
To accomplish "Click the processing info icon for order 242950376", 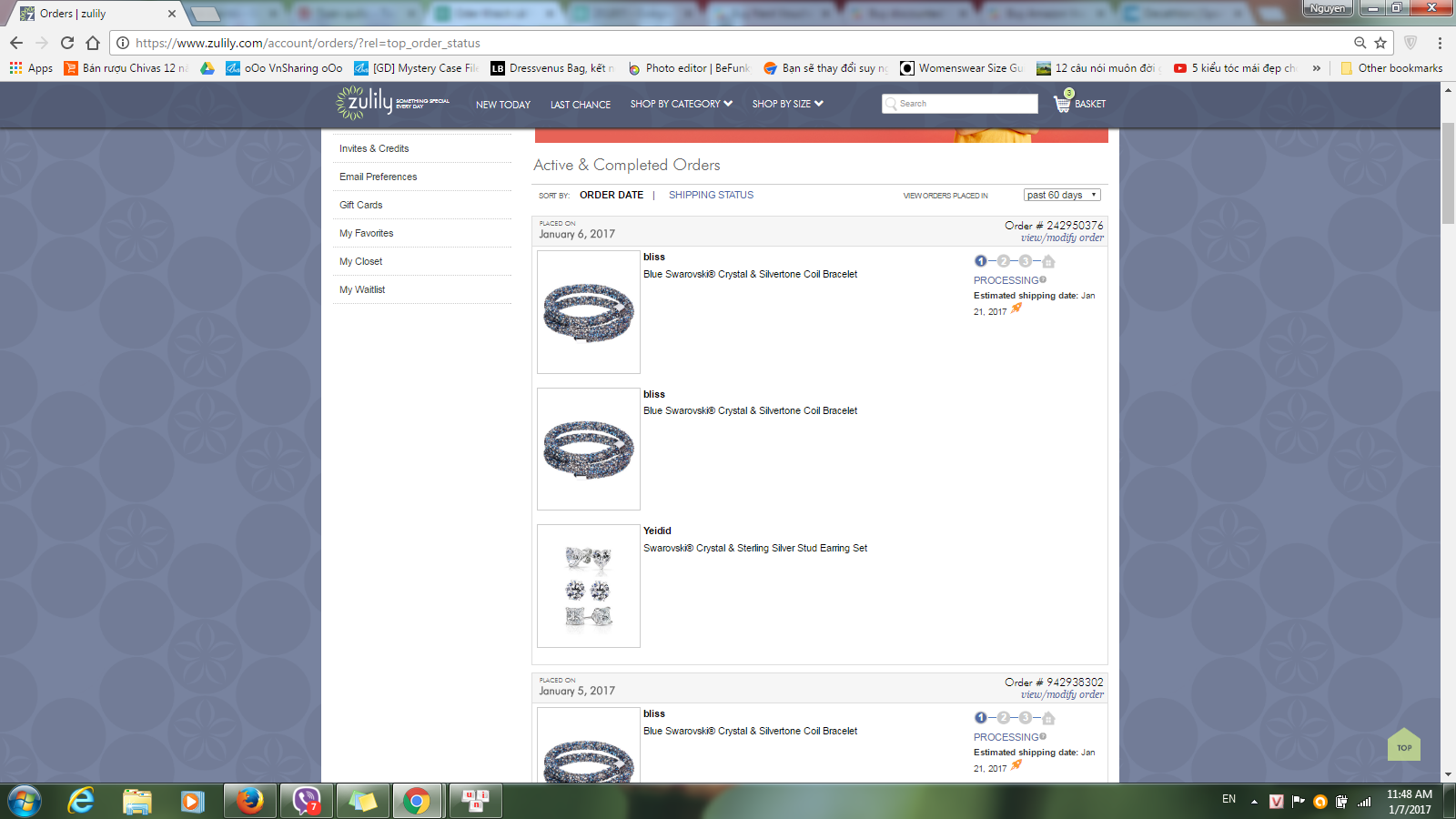I will (x=1043, y=280).
